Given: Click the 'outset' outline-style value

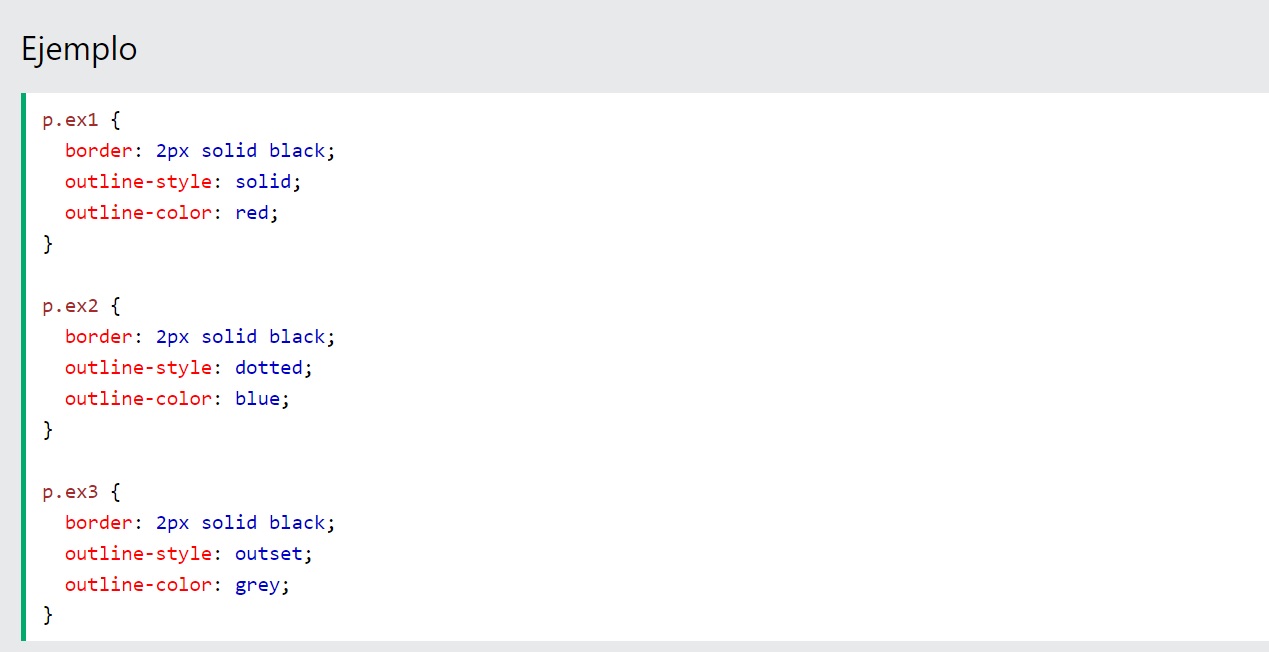Looking at the screenshot, I should 269,554.
